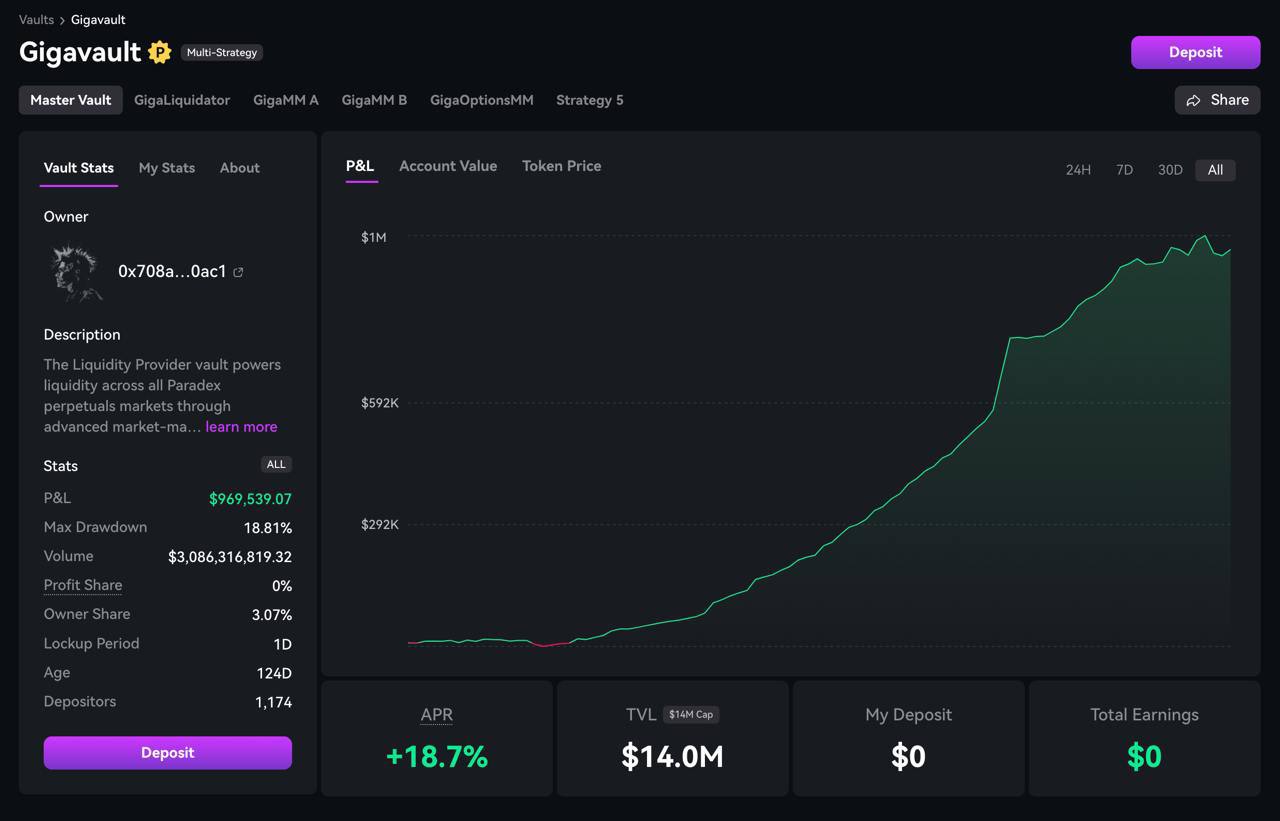Open owner address external link icon
Screen dimensions: 1280x821
pos(238,272)
